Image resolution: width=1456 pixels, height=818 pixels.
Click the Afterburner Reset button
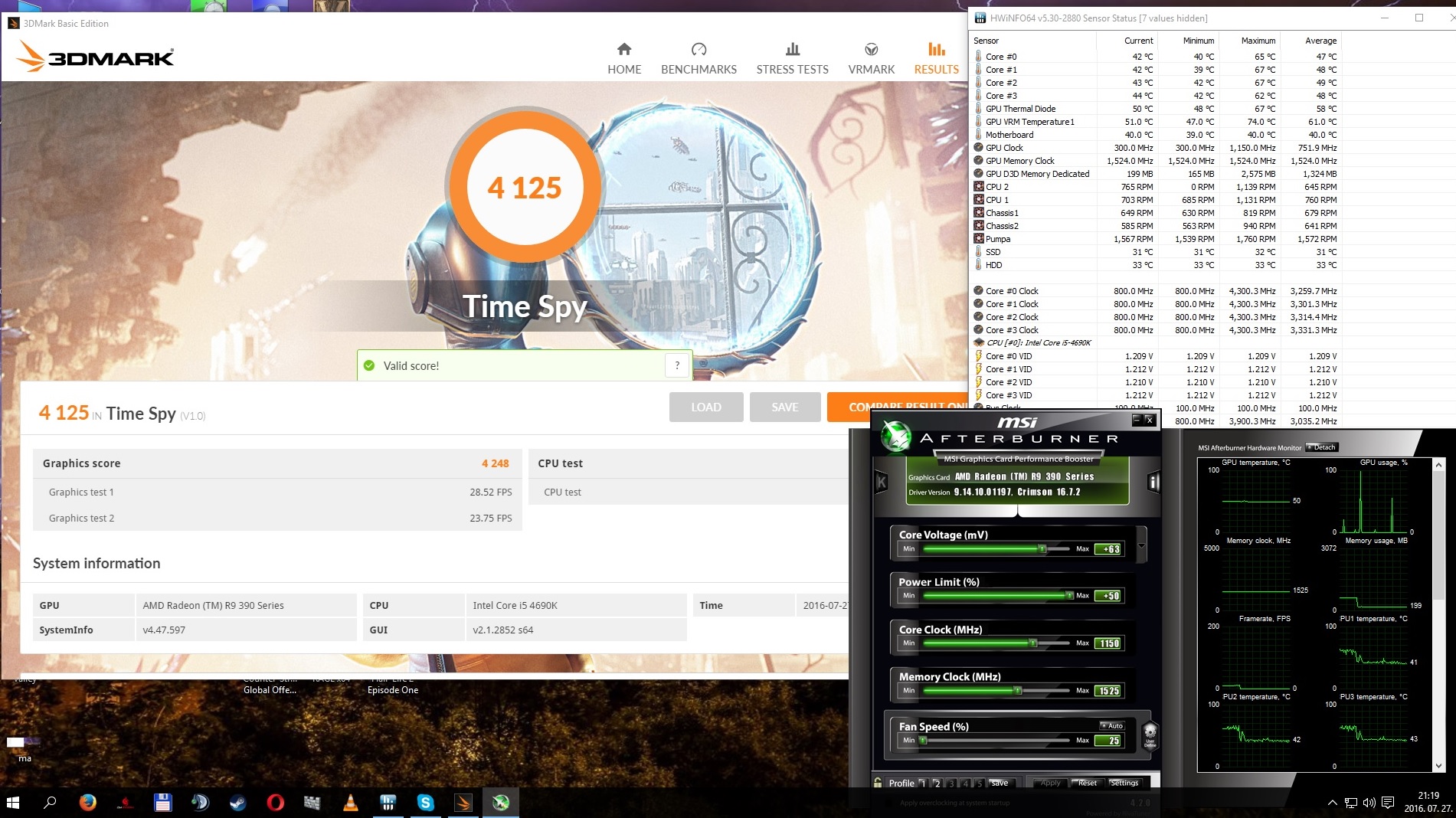point(1087,783)
